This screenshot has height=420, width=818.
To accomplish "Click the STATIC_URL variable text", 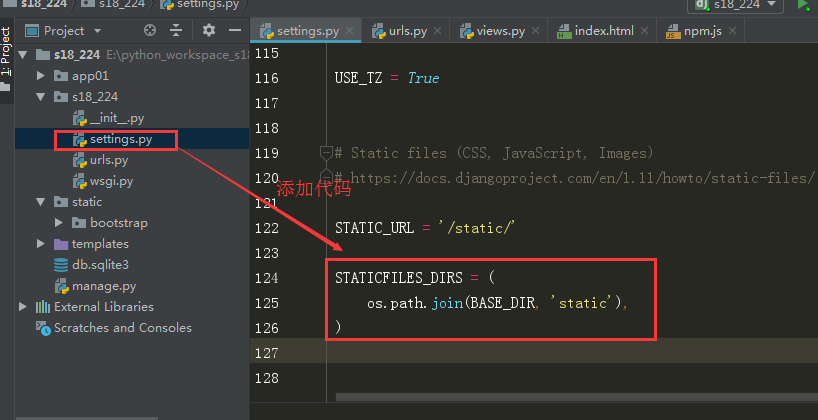I will (x=375, y=228).
